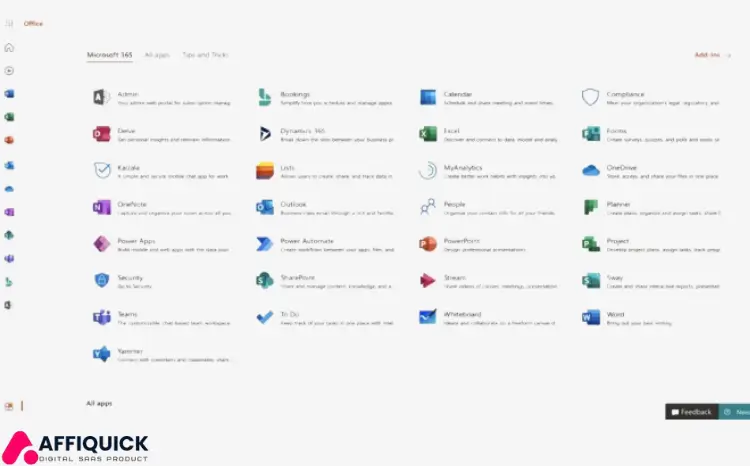Open the Sway app icon
The height and width of the screenshot is (466, 750).
591,281
